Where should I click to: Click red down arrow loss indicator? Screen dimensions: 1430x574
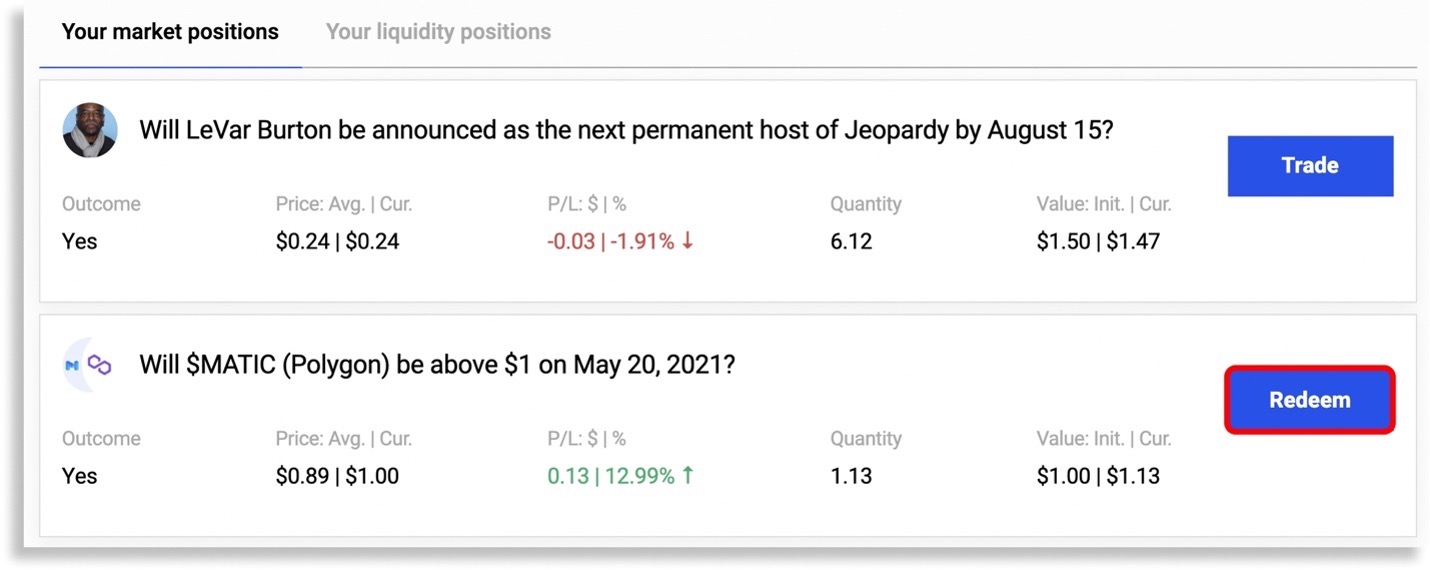point(688,241)
